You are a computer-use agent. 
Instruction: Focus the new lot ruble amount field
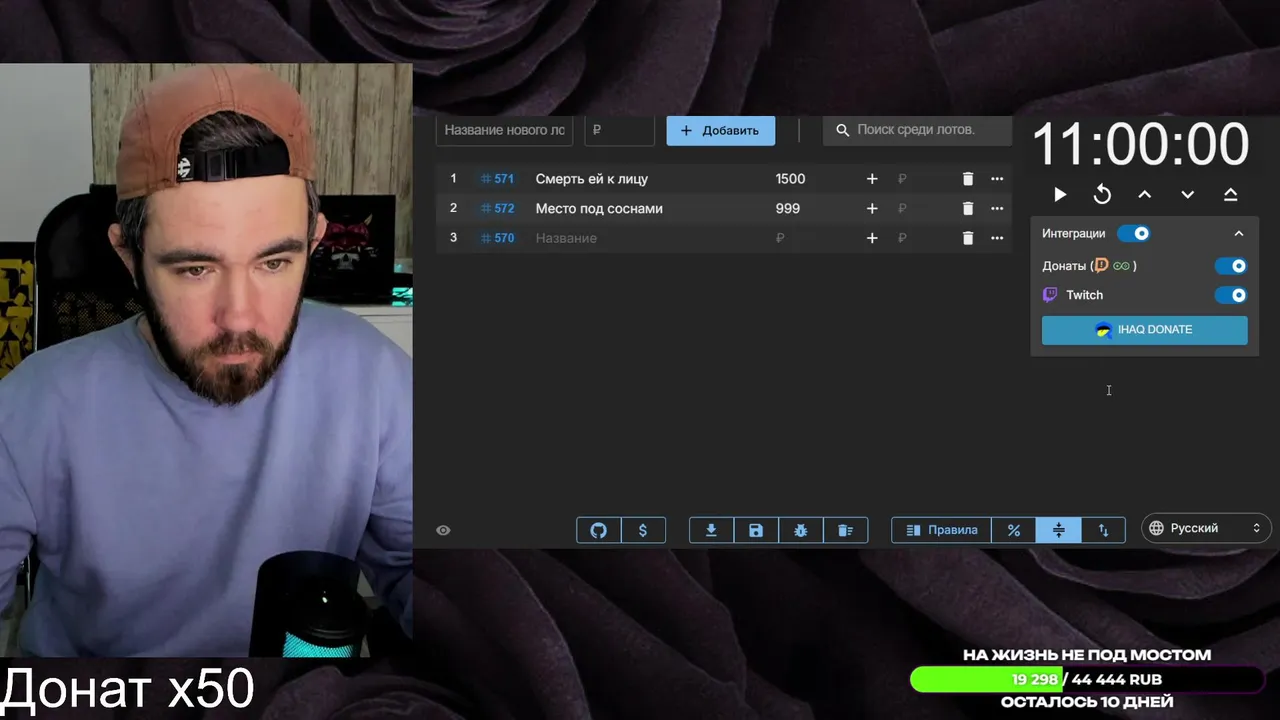point(620,130)
